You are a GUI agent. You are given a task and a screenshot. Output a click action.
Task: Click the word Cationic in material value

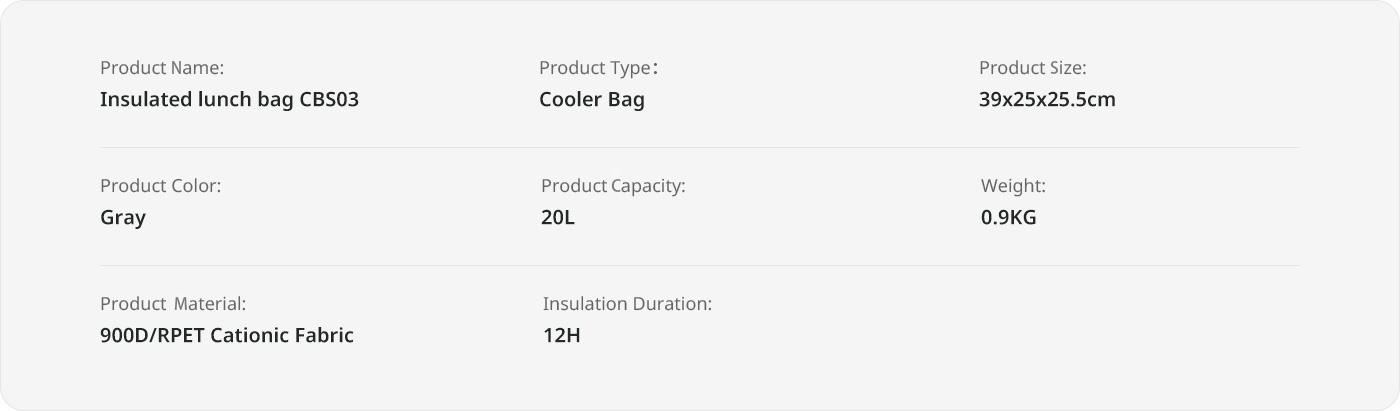pyautogui.click(x=250, y=336)
